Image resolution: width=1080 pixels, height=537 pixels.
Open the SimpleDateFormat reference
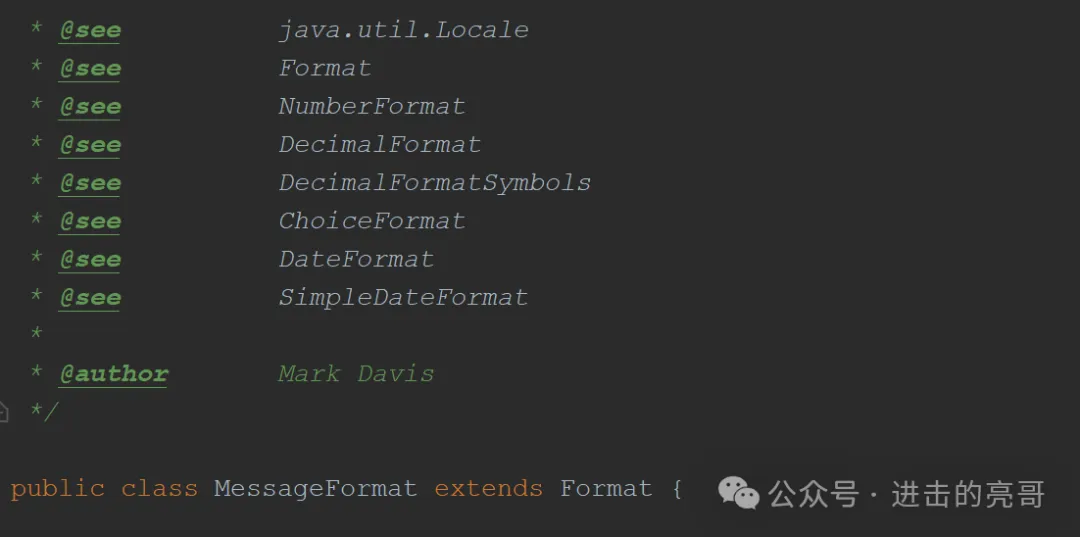click(x=404, y=297)
